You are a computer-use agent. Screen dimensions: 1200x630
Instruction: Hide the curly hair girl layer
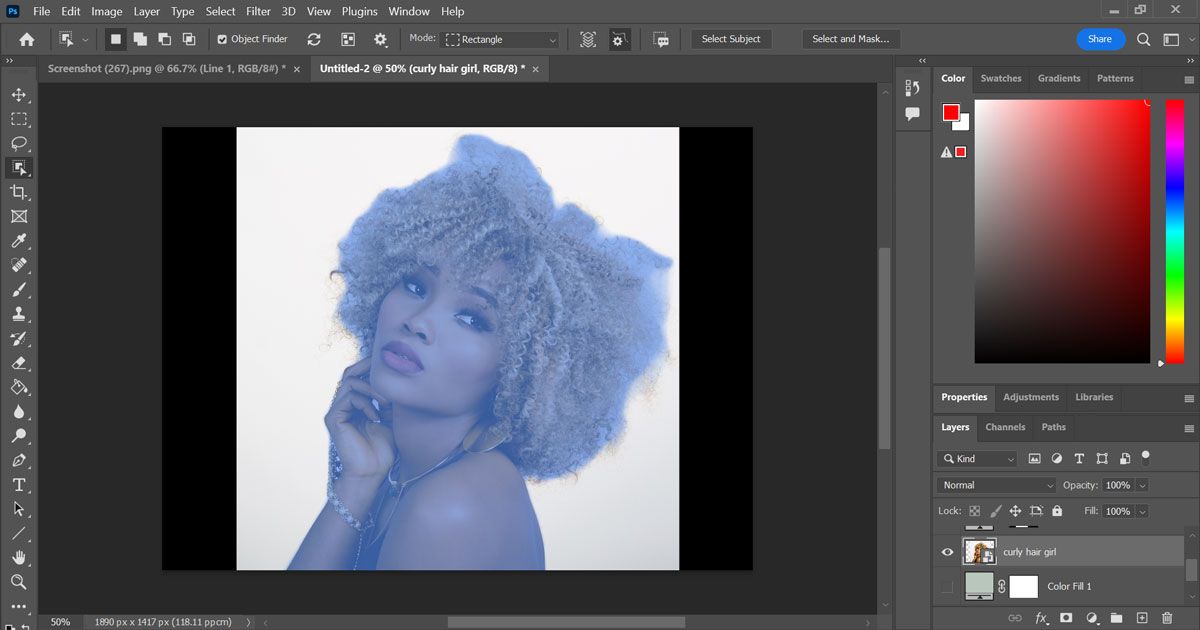coord(947,552)
